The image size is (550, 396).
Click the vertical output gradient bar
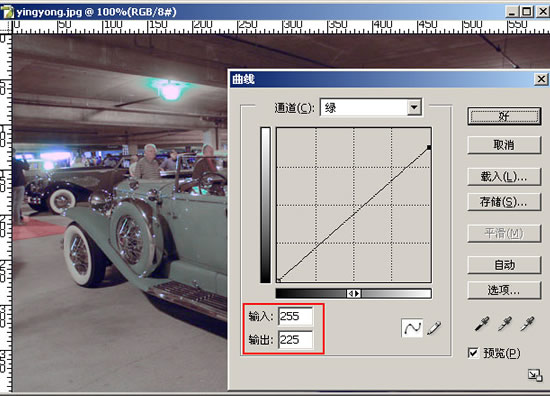point(265,205)
